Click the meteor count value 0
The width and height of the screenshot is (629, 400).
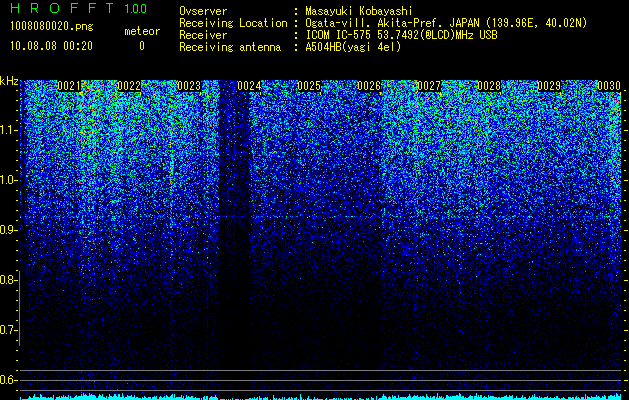tap(142, 46)
